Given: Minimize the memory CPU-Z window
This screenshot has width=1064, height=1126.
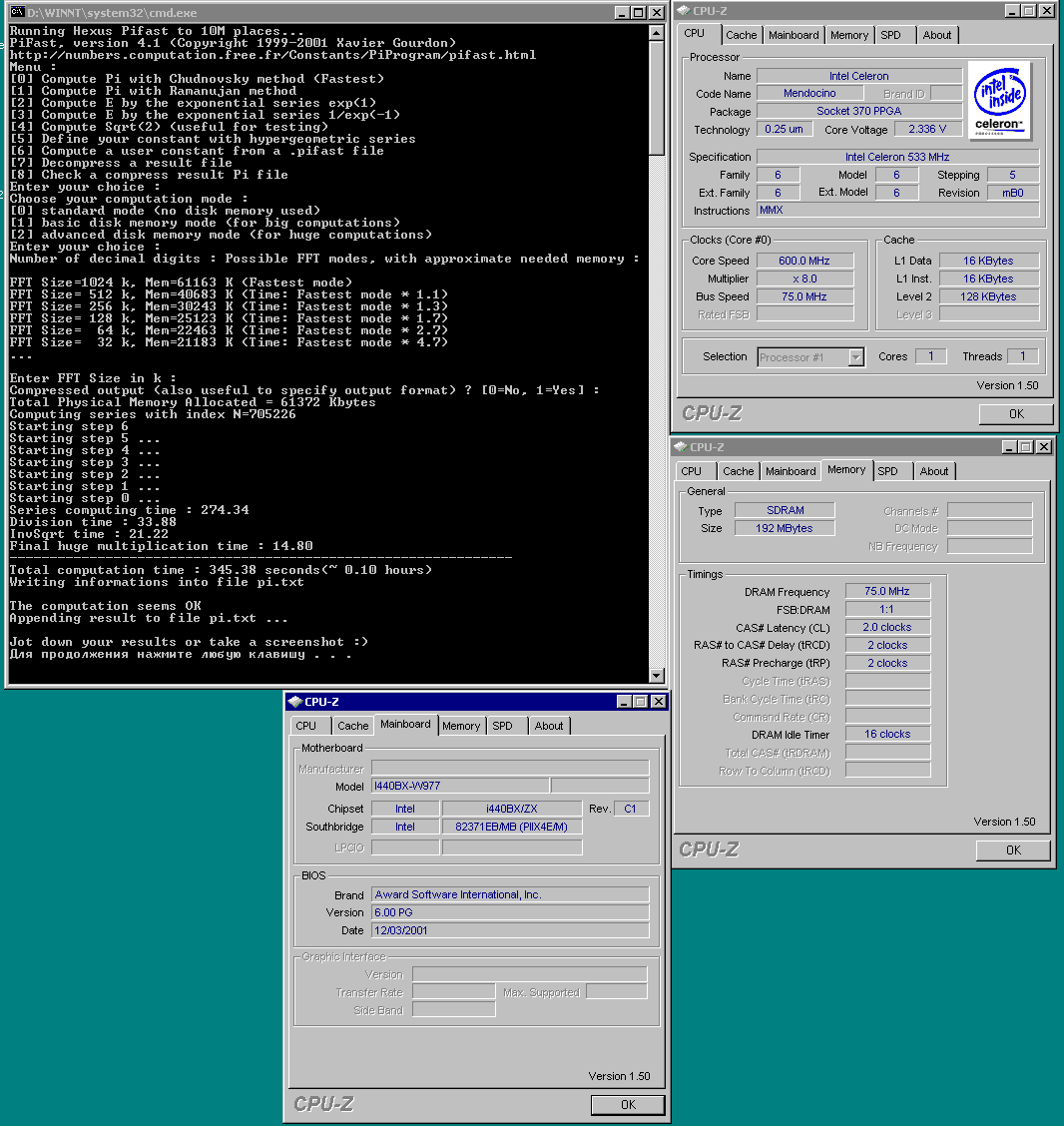Looking at the screenshot, I should tap(1009, 446).
